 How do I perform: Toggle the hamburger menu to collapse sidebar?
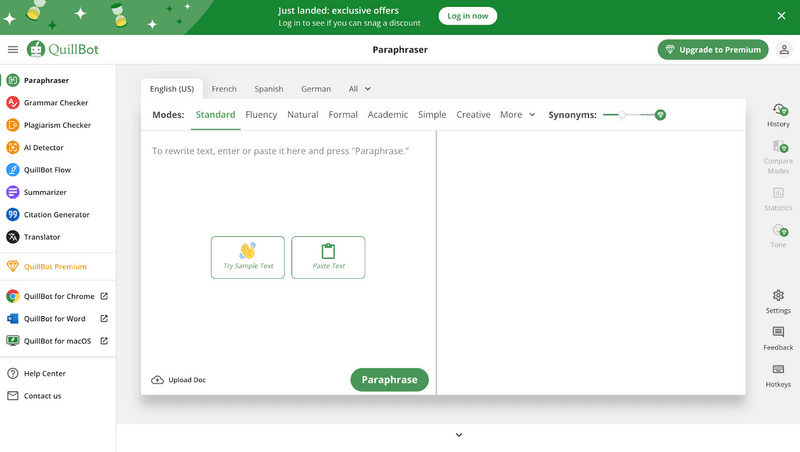[13, 49]
